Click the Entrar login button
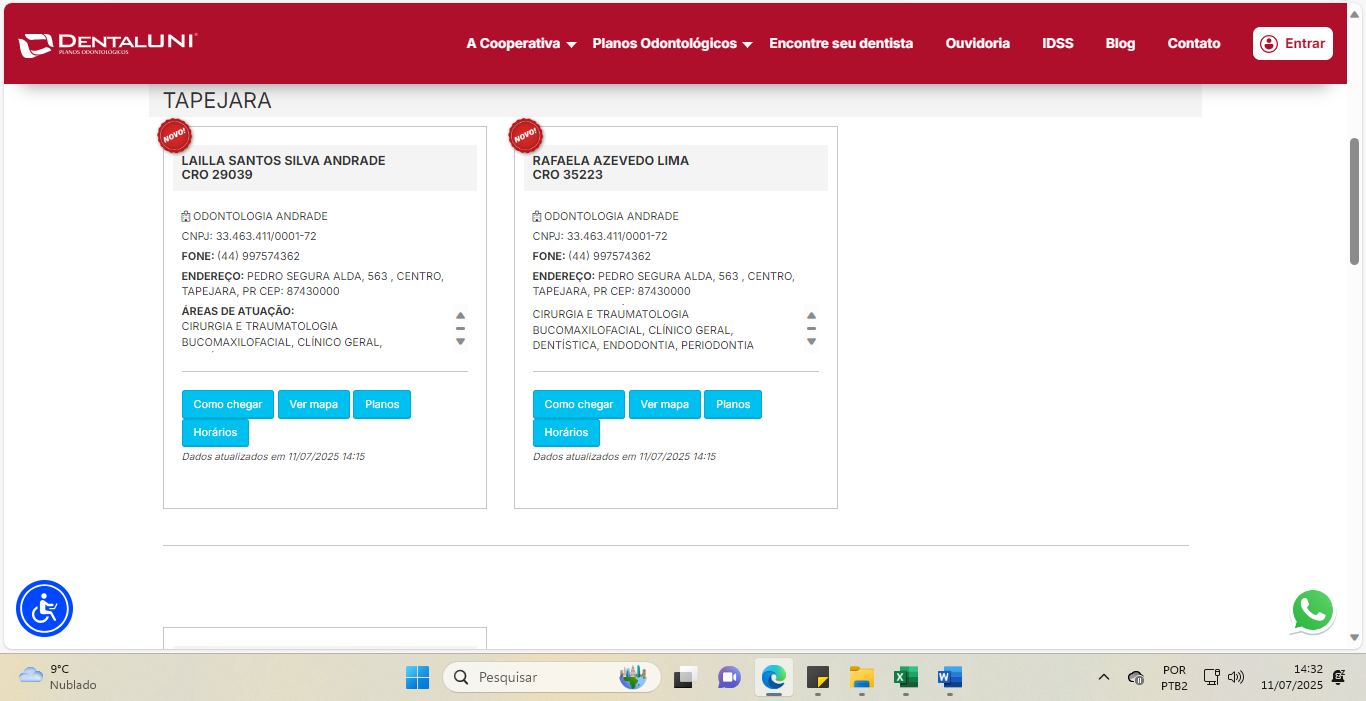 pyautogui.click(x=1293, y=44)
